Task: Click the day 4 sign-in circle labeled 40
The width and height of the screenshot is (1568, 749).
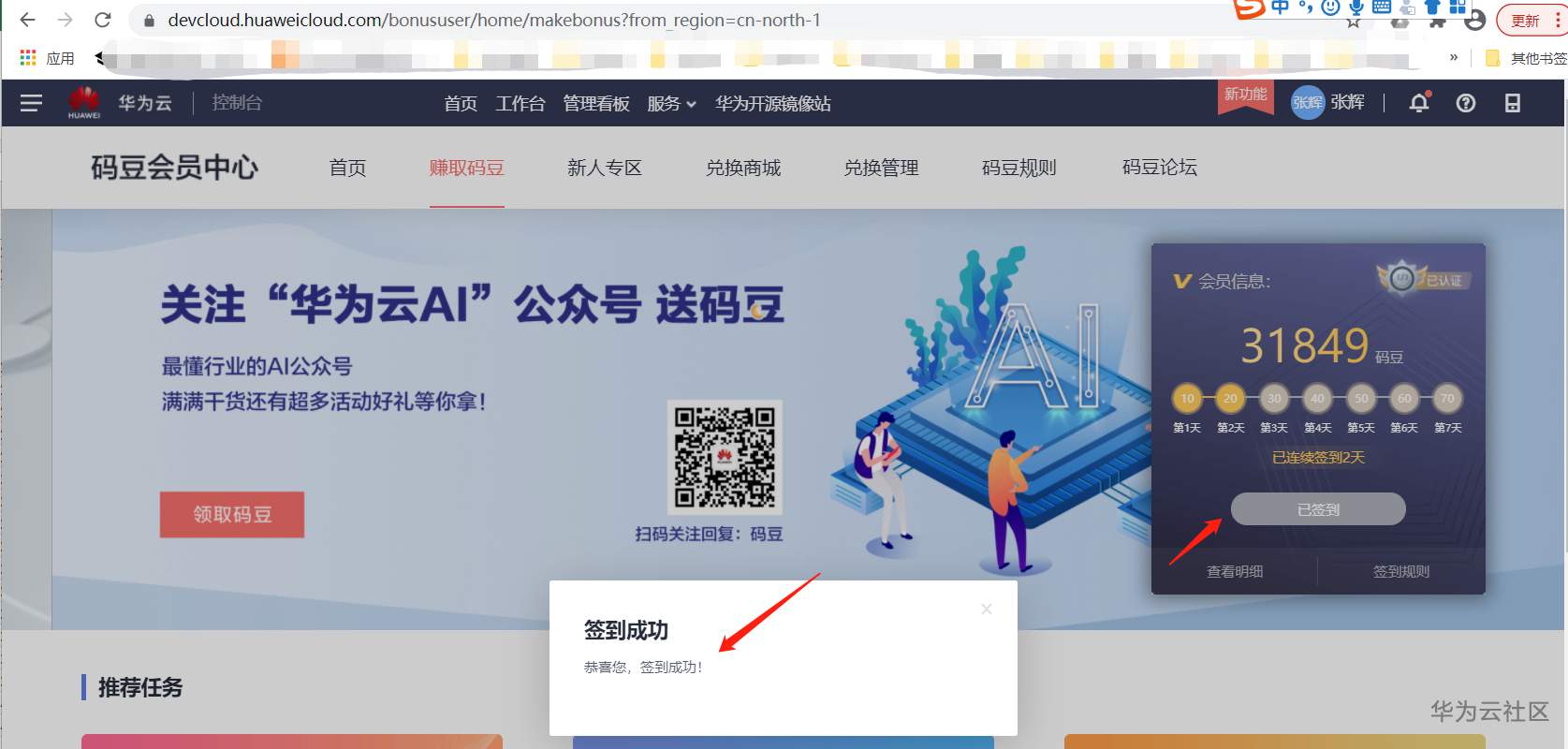Action: pos(1317,399)
